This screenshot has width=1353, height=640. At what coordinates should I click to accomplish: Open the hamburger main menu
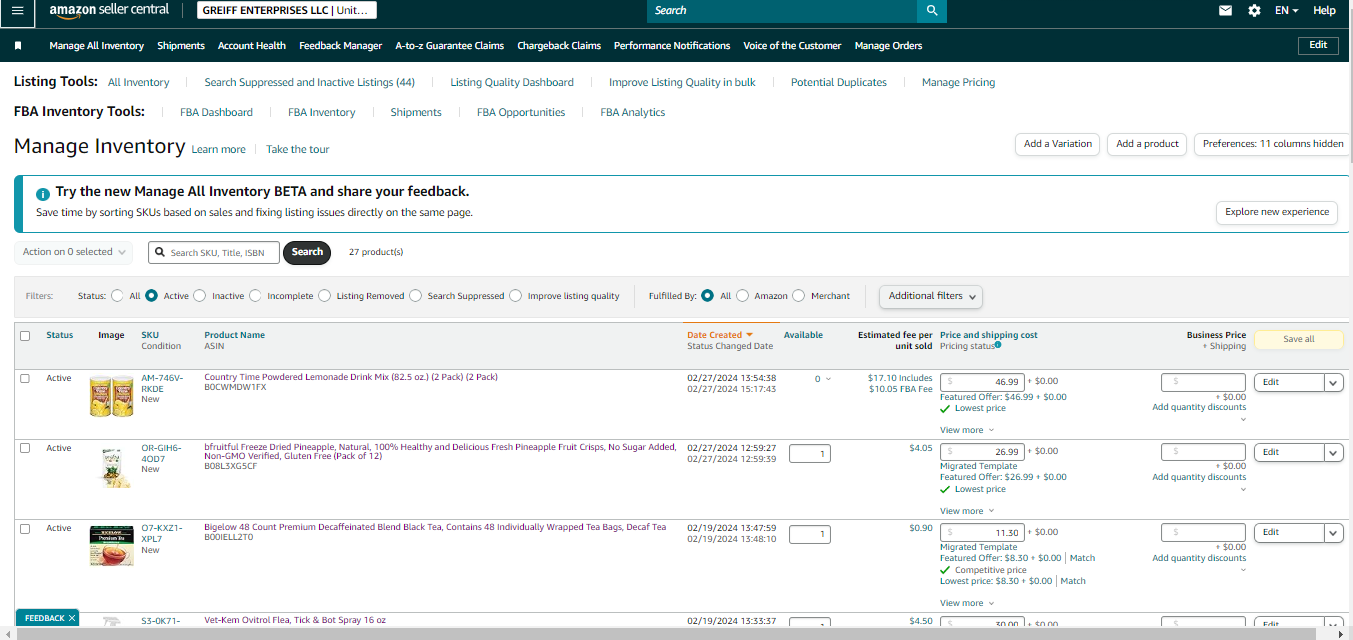tap(17, 10)
